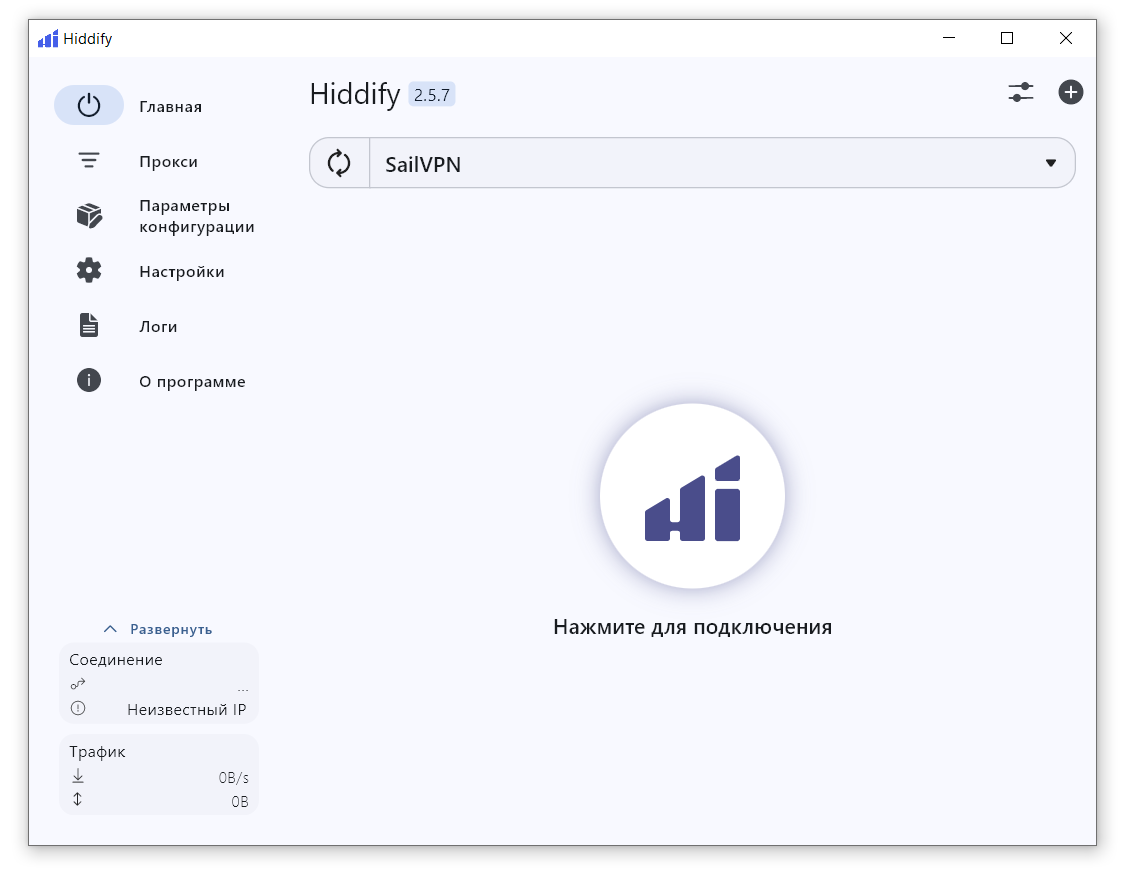The height and width of the screenshot is (874, 1134).
Task: Maximize the Hiddify window
Action: click(1007, 38)
